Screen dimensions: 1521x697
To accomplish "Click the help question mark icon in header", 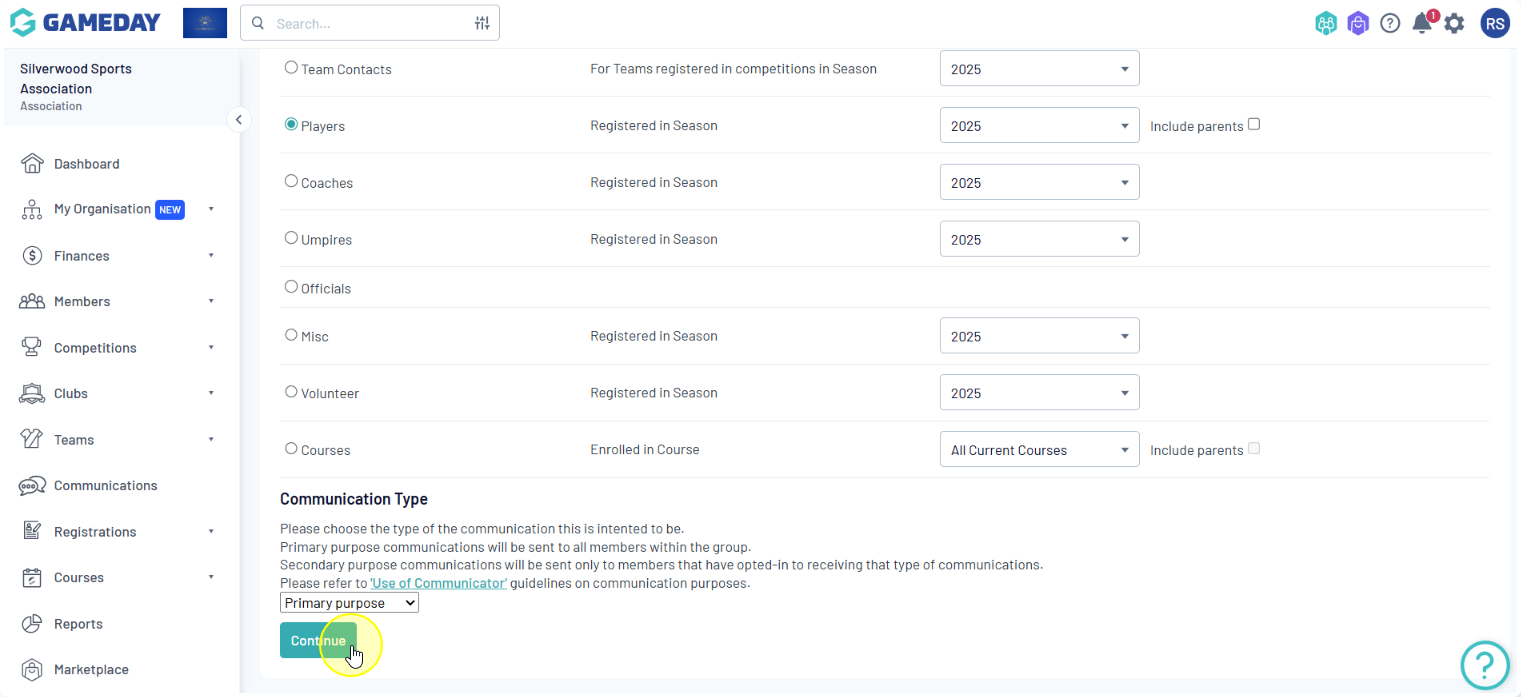I will point(1390,23).
